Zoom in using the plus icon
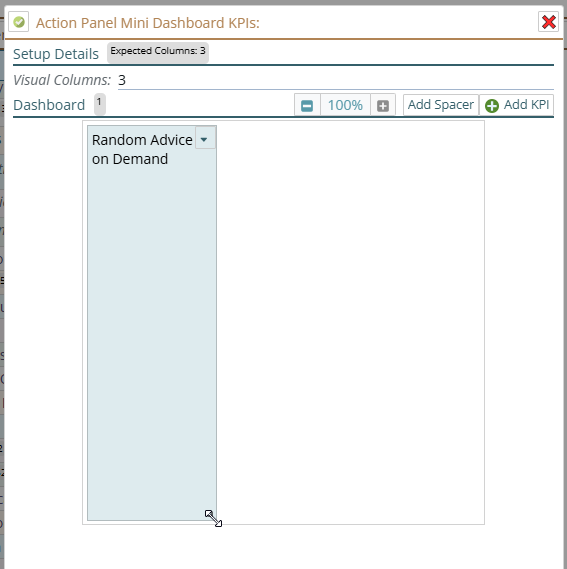 click(x=383, y=106)
